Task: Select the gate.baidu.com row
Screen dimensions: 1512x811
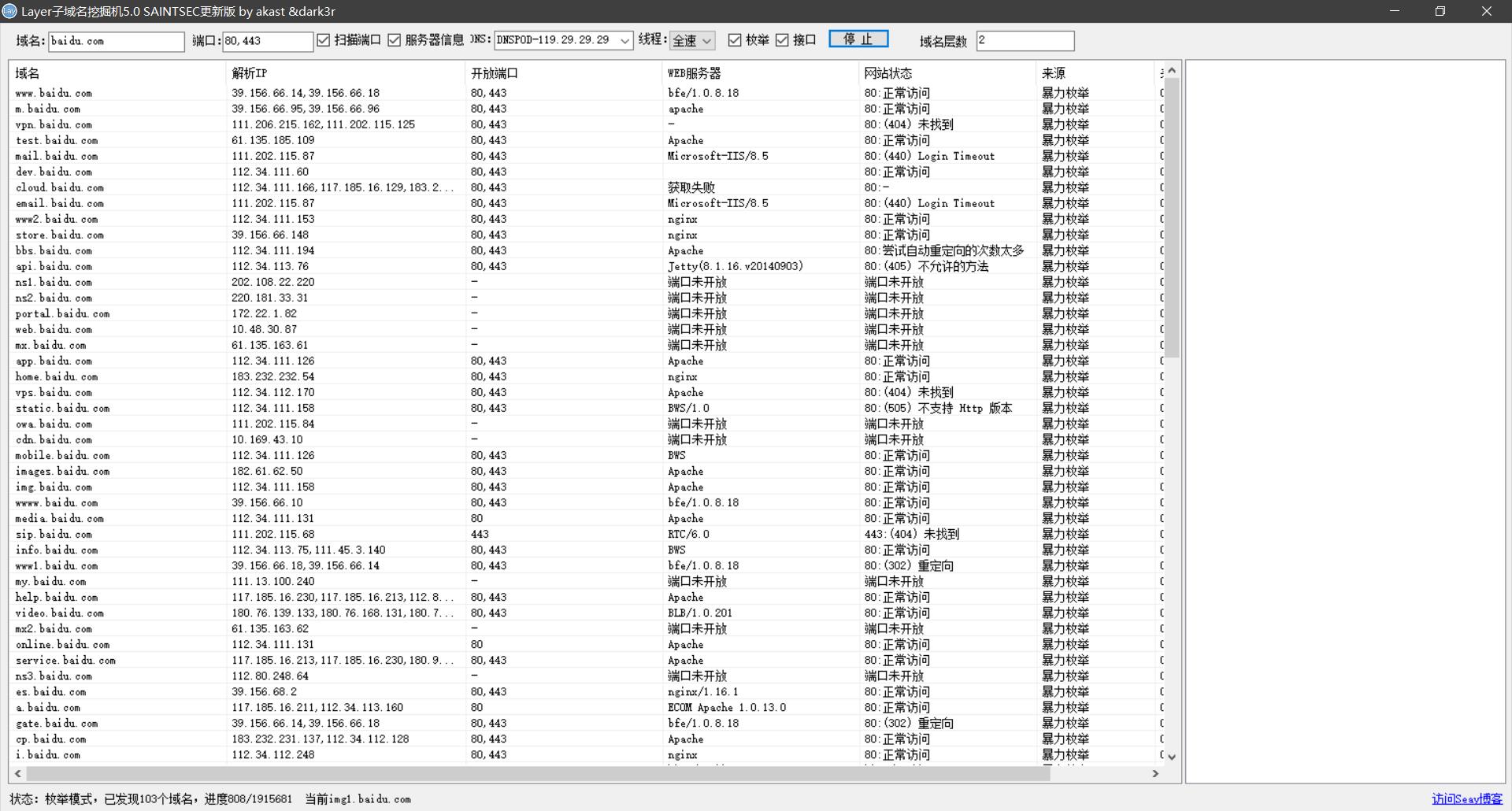Action: click(587, 723)
